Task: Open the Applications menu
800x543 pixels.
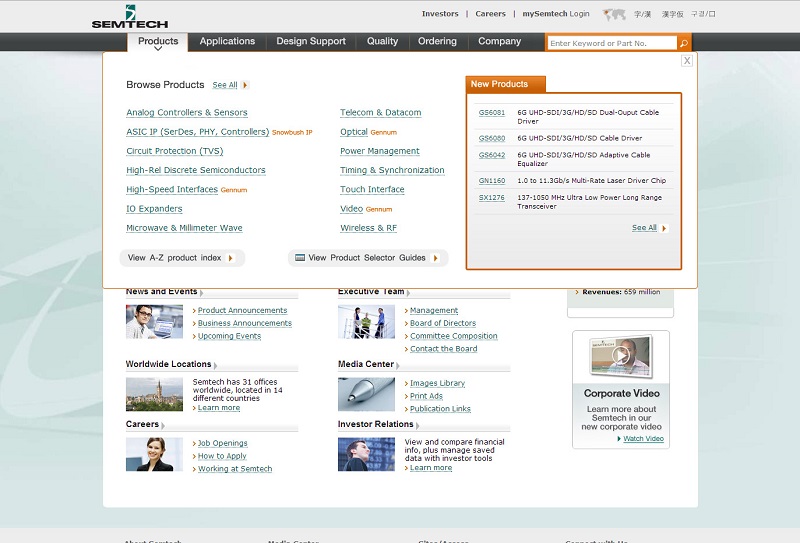Action: point(227,41)
